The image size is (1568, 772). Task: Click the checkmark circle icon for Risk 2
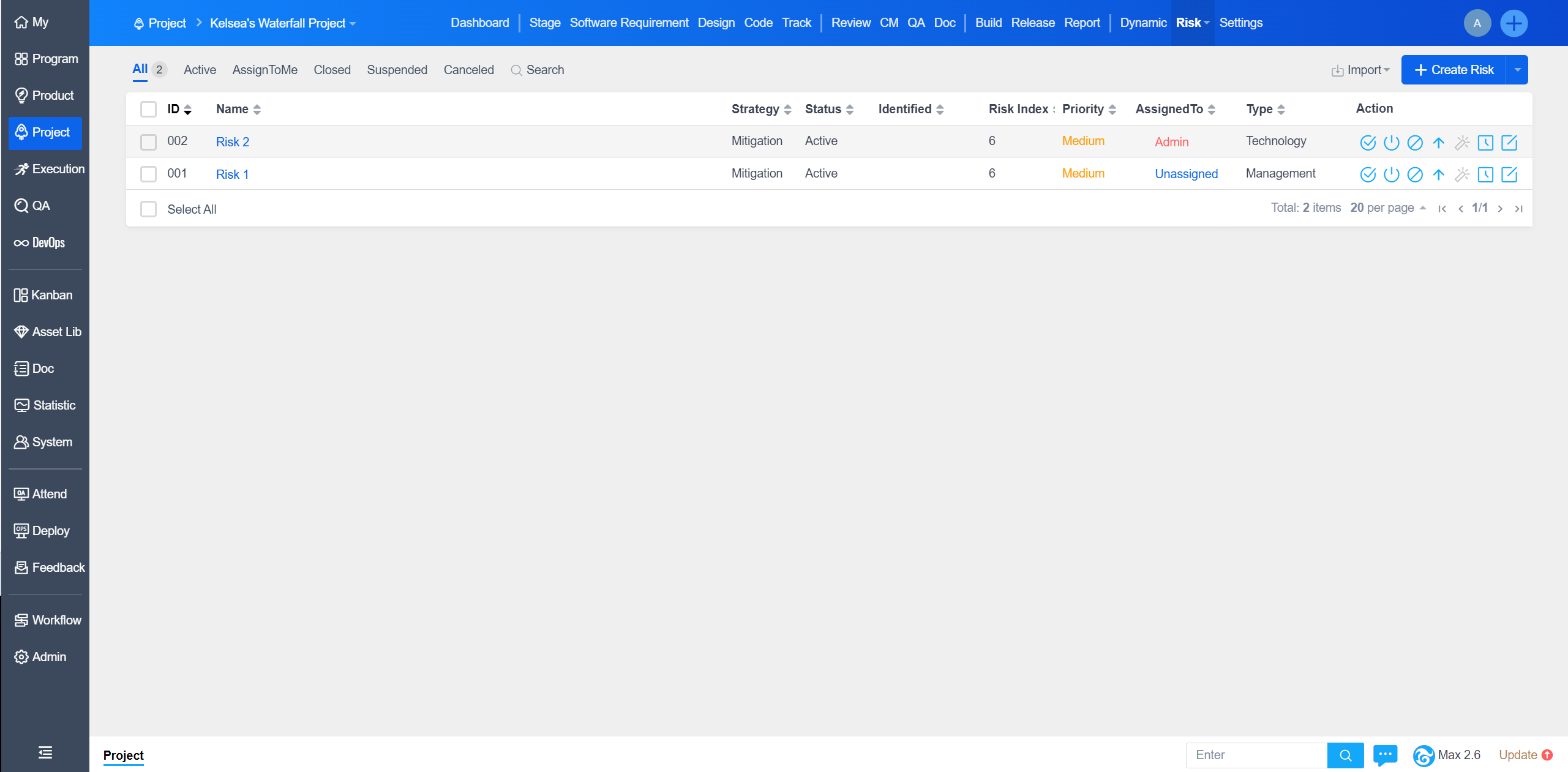click(x=1367, y=143)
